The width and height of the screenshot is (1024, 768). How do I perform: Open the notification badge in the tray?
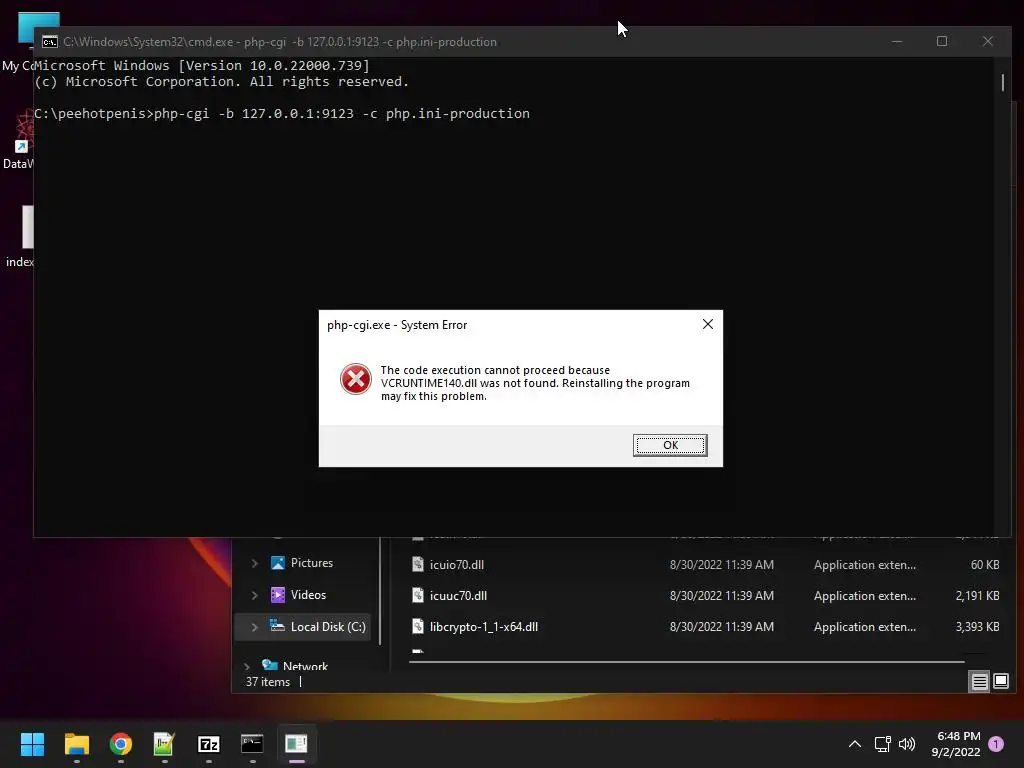[x=996, y=744]
